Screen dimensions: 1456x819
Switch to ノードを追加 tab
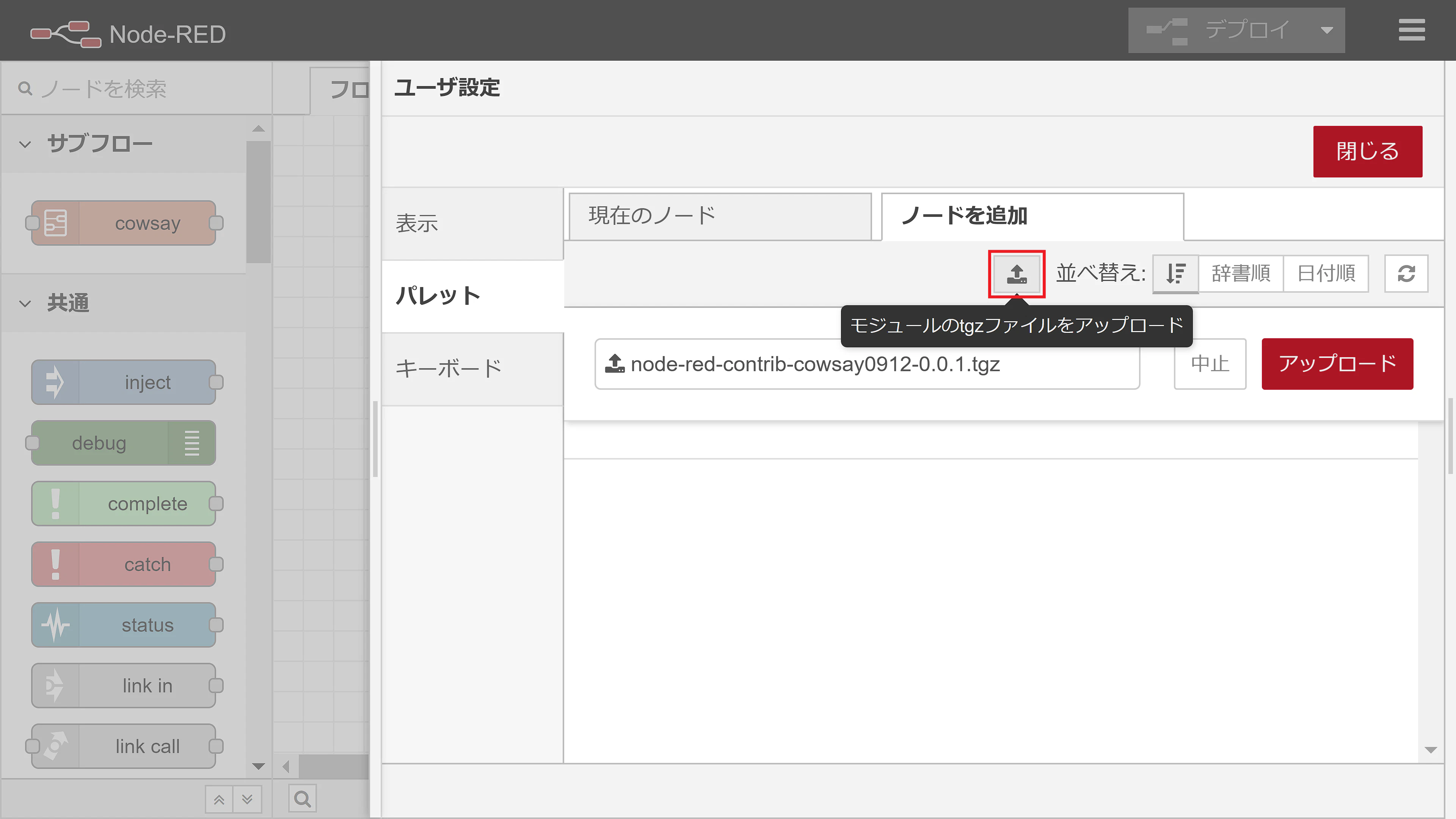pos(1032,216)
